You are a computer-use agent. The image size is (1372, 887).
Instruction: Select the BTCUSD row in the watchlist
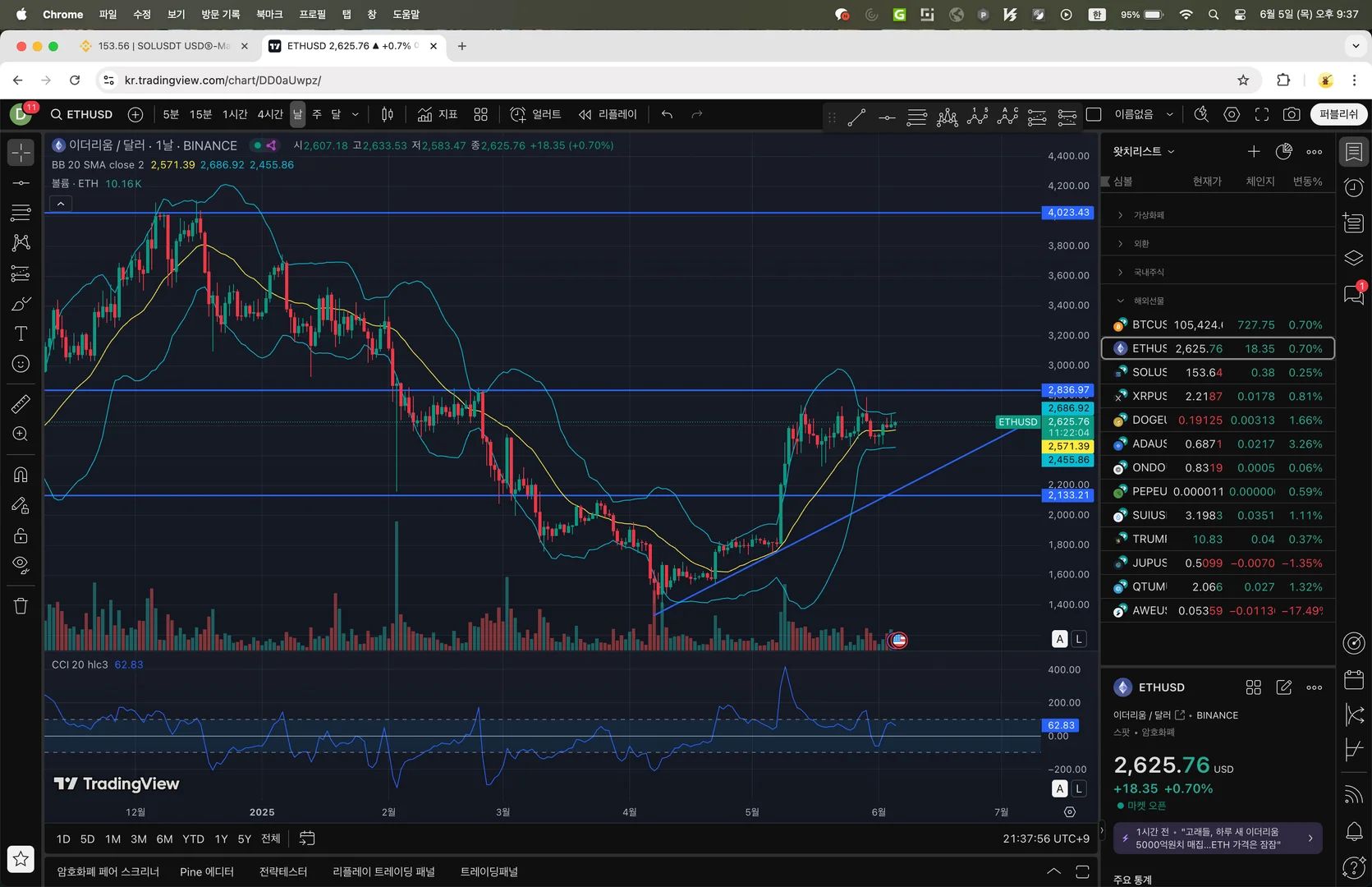1218,324
